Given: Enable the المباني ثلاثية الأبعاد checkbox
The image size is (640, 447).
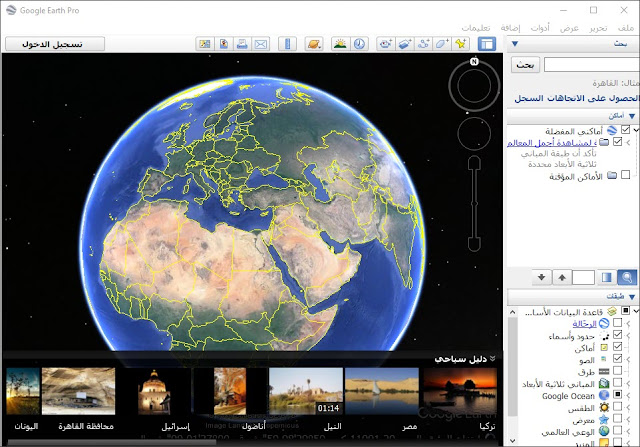Looking at the screenshot, I should tap(617, 382).
